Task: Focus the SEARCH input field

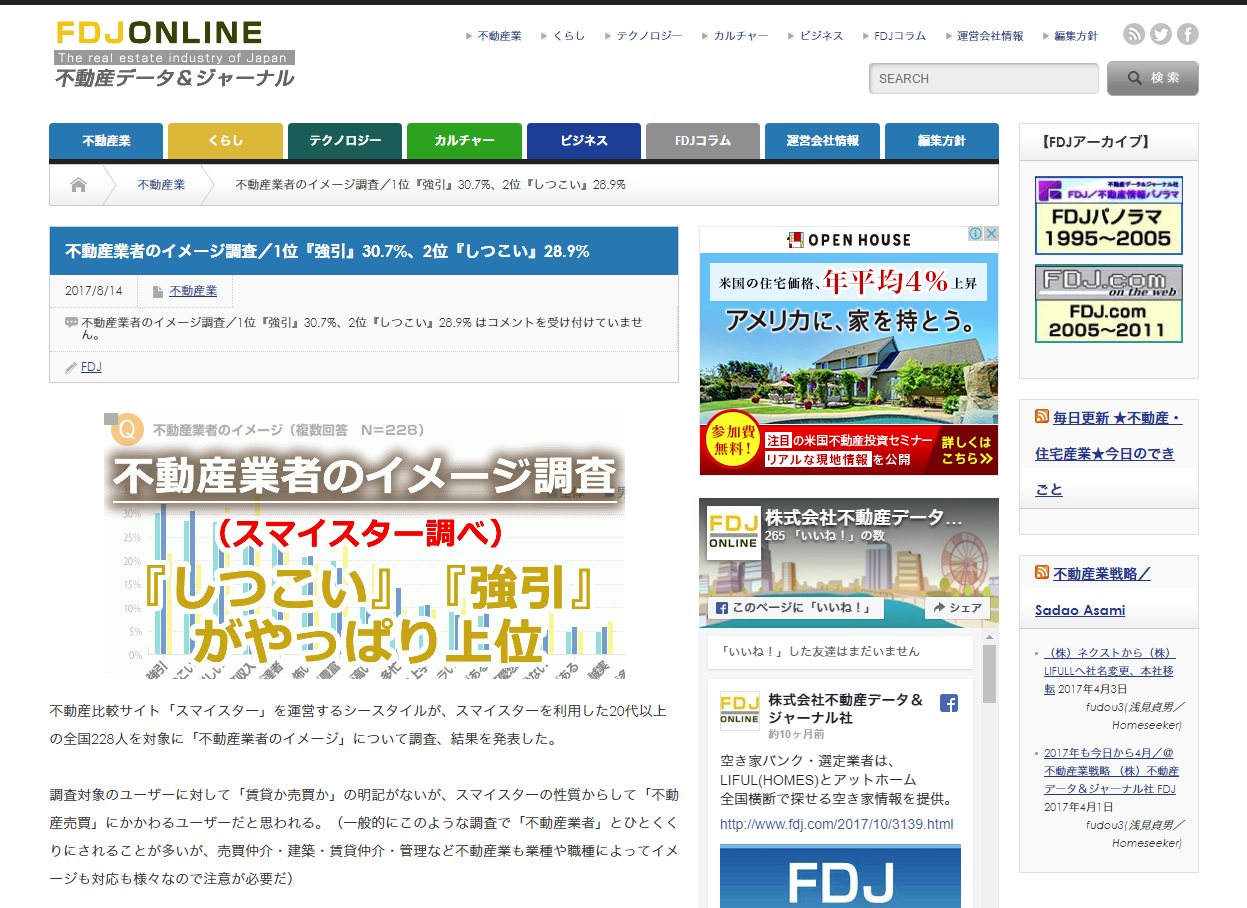Action: click(984, 78)
